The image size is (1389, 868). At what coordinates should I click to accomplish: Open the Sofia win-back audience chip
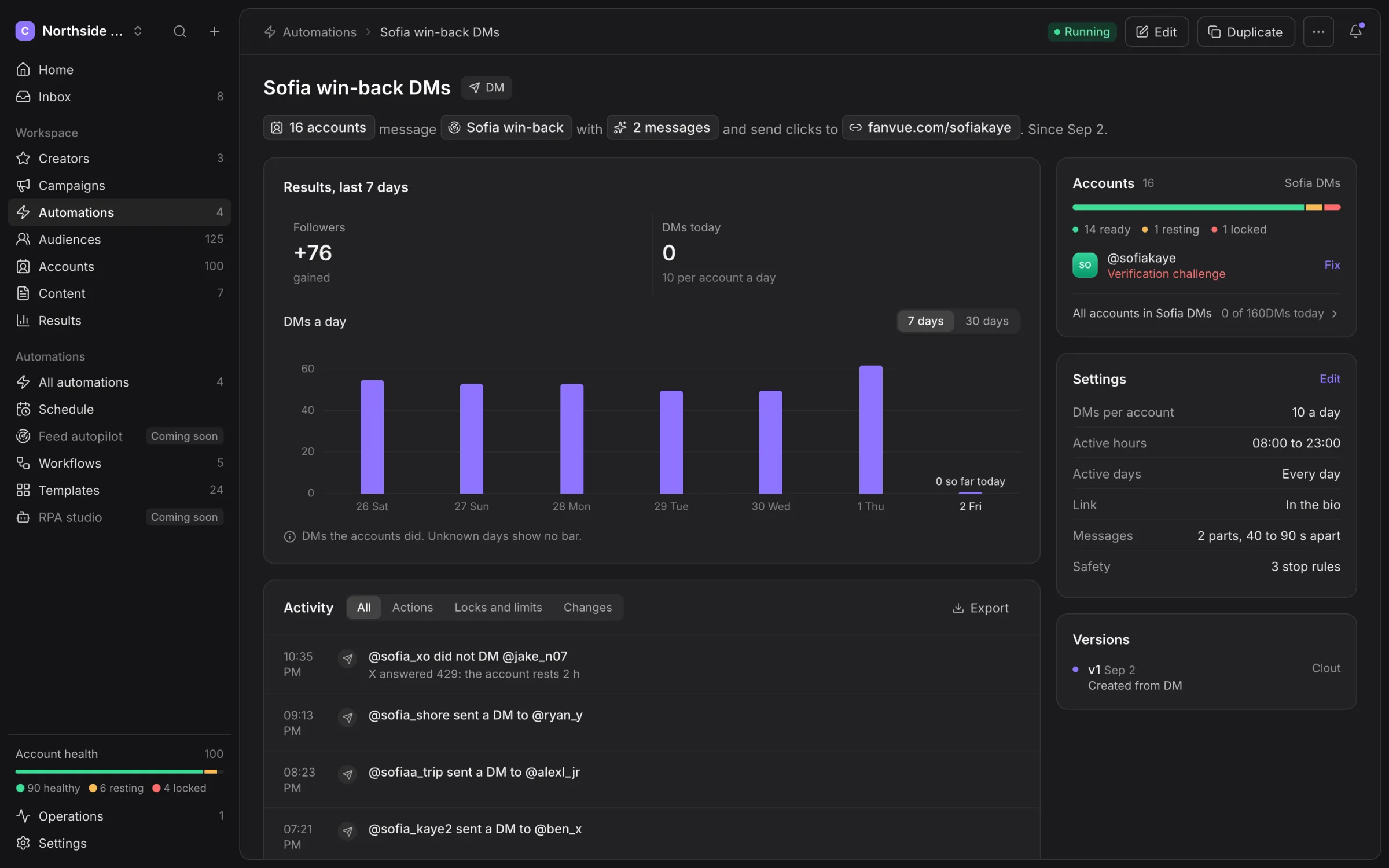coord(506,127)
